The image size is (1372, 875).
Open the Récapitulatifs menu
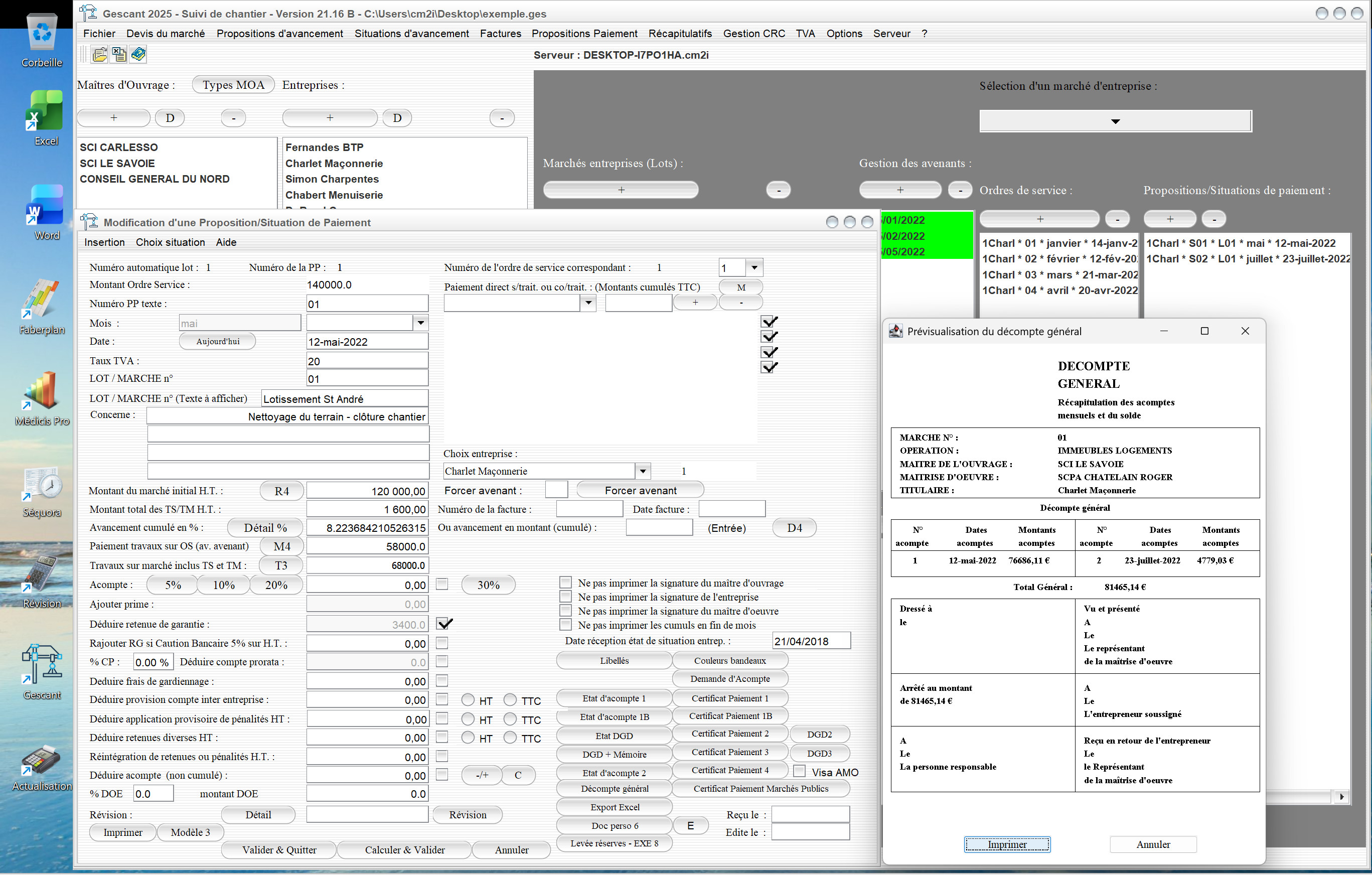[x=680, y=34]
